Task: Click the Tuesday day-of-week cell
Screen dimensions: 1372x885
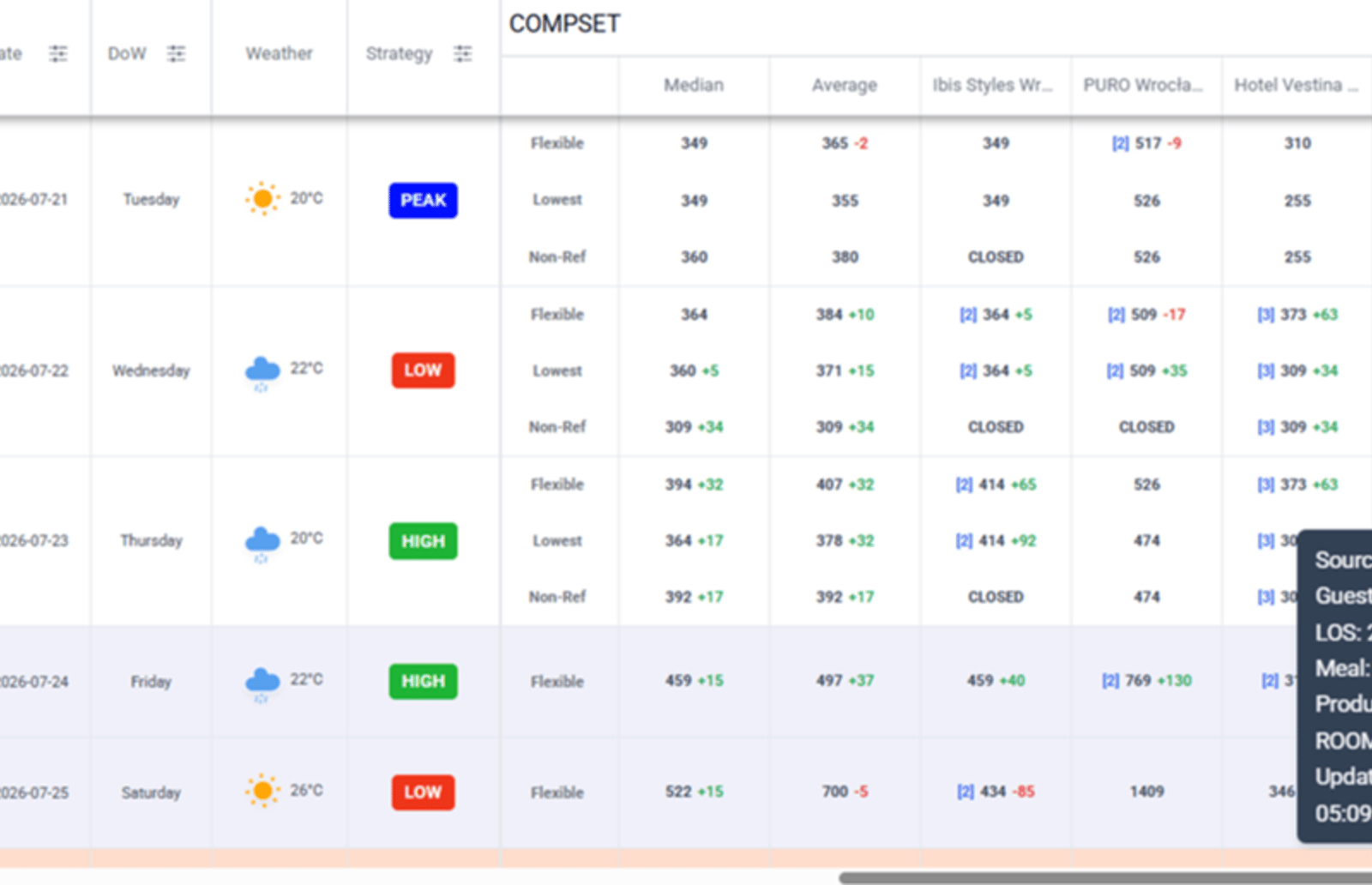Action: [151, 200]
